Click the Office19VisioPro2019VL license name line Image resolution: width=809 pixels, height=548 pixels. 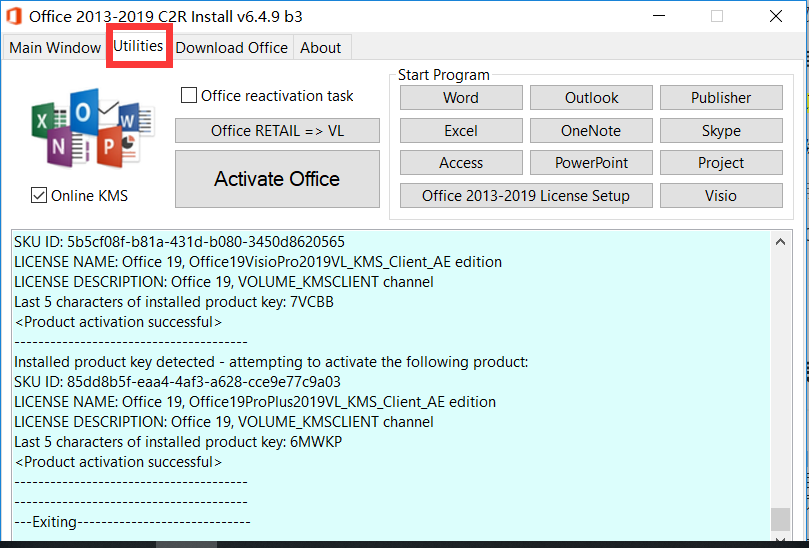258,262
